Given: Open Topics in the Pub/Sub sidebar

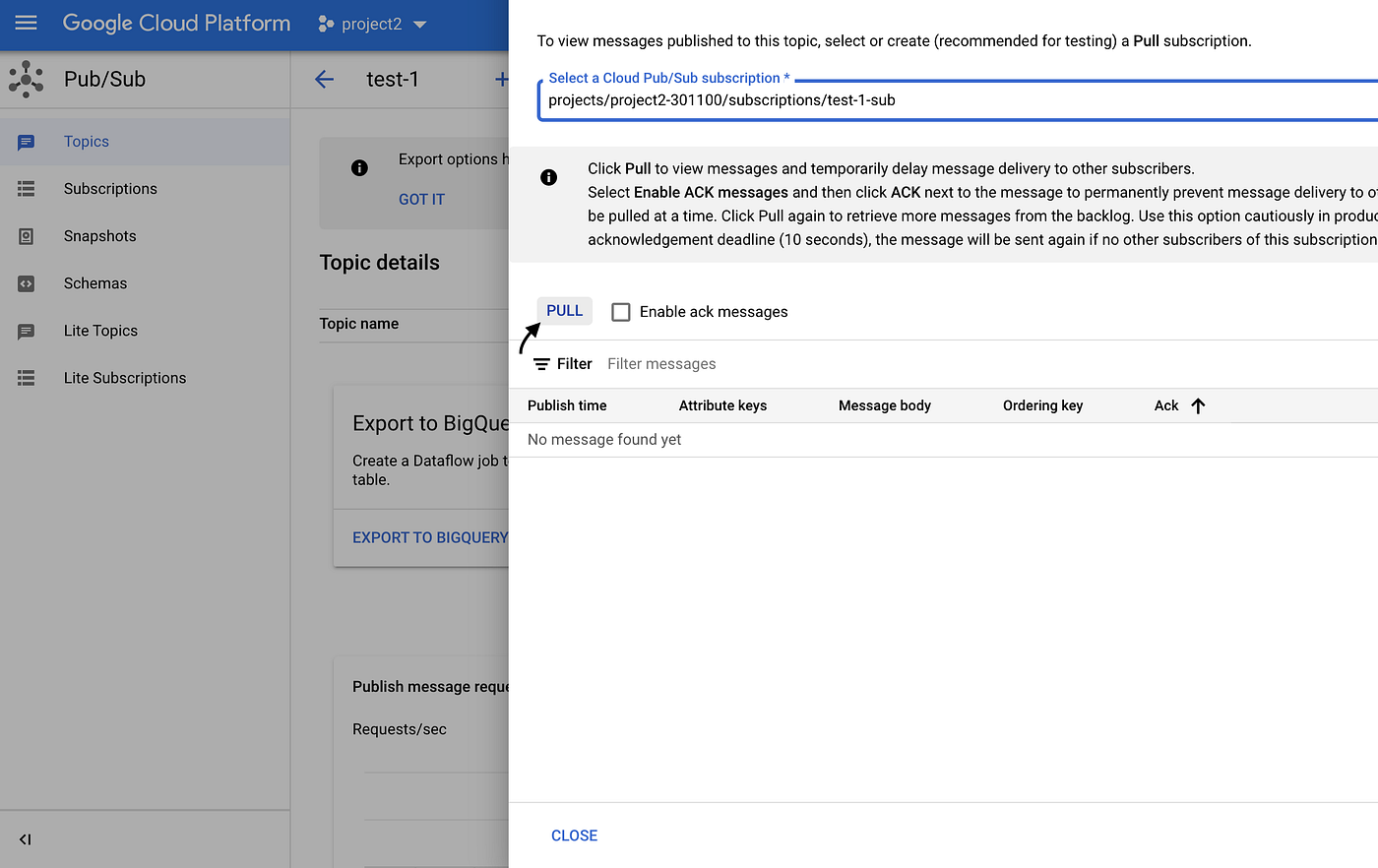Looking at the screenshot, I should (x=145, y=142).
